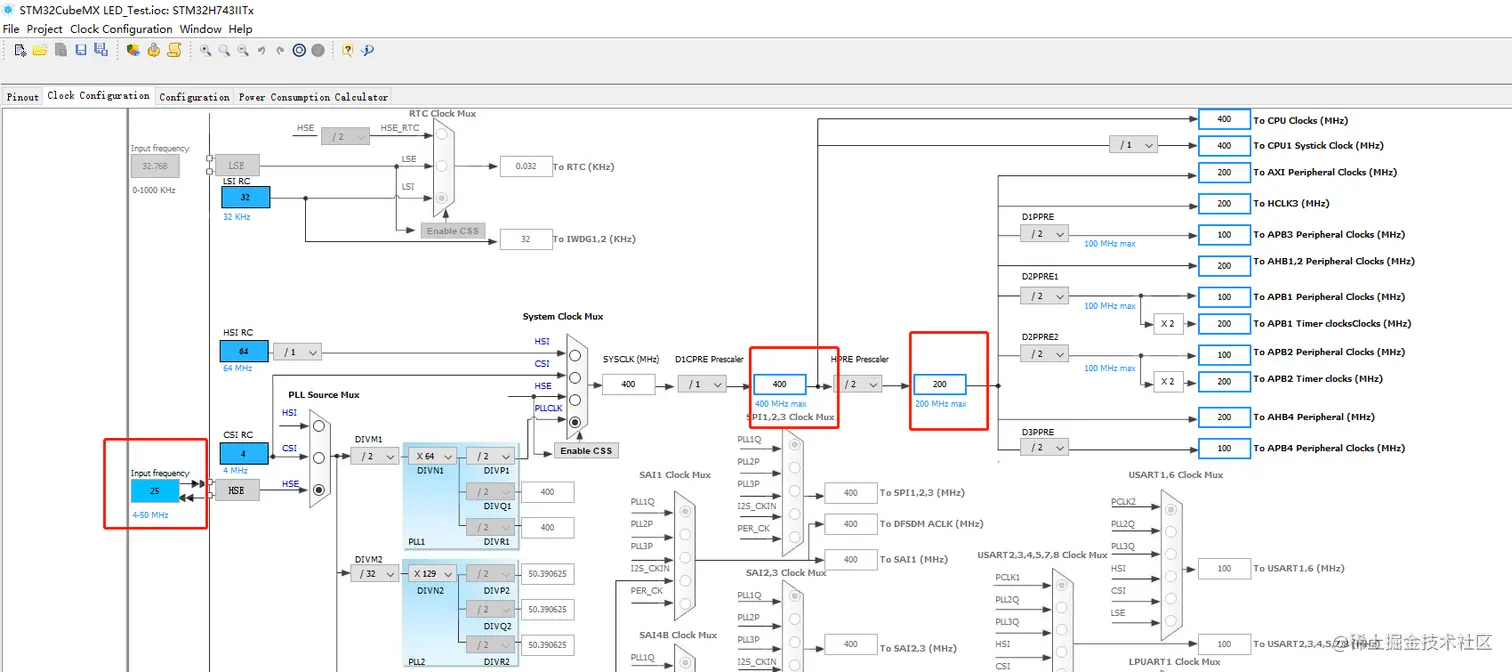Select HSI in PLL Source Mux
This screenshot has width=1512, height=672.
click(319, 425)
